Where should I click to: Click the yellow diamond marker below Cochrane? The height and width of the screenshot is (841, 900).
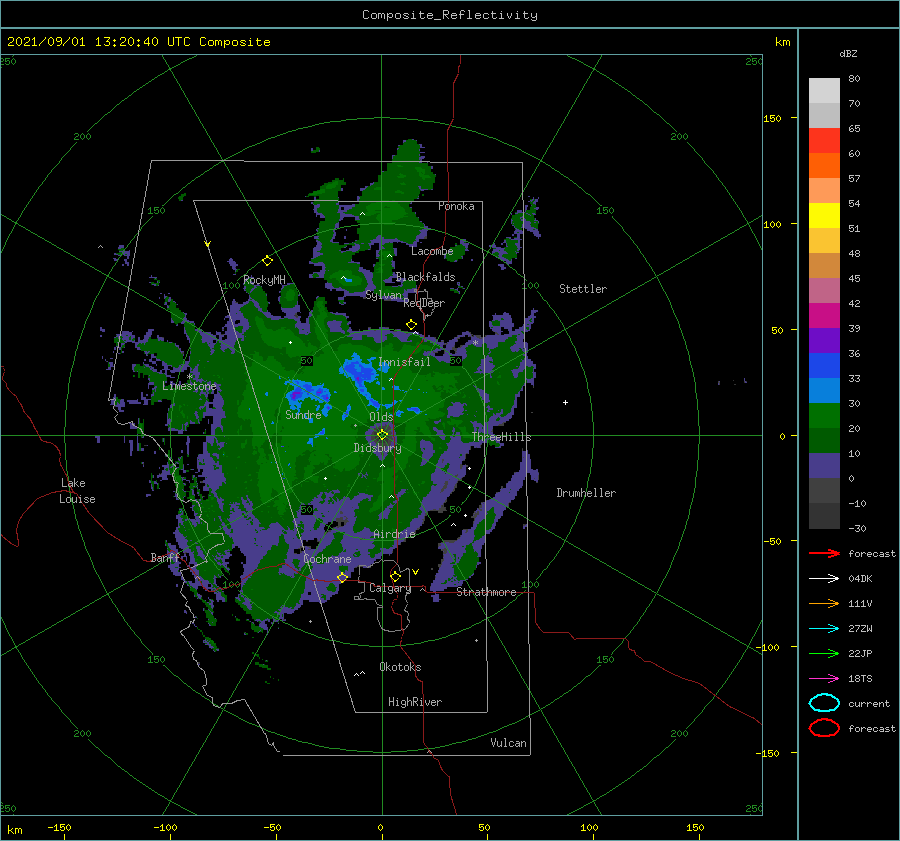(343, 577)
